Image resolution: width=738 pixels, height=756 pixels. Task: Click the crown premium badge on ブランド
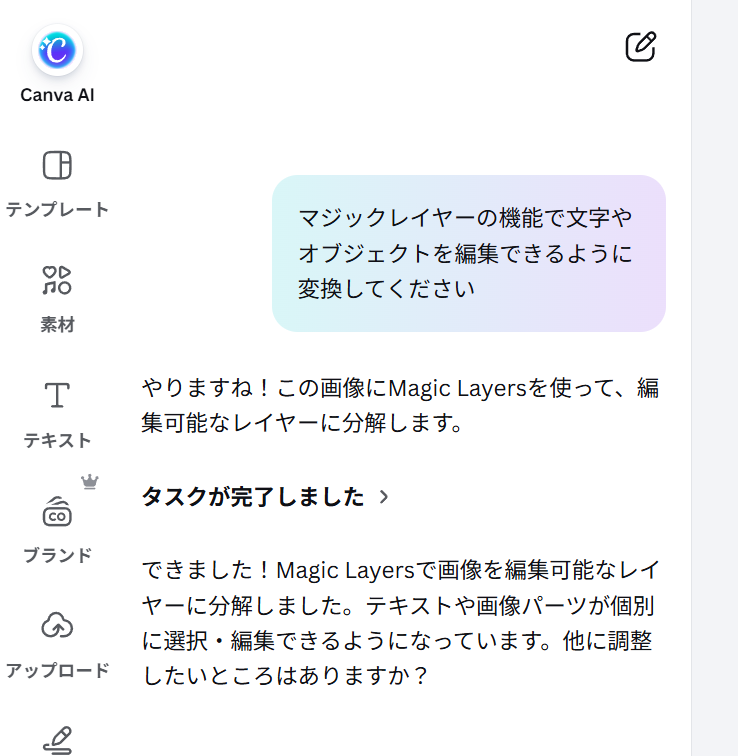pyautogui.click(x=90, y=482)
